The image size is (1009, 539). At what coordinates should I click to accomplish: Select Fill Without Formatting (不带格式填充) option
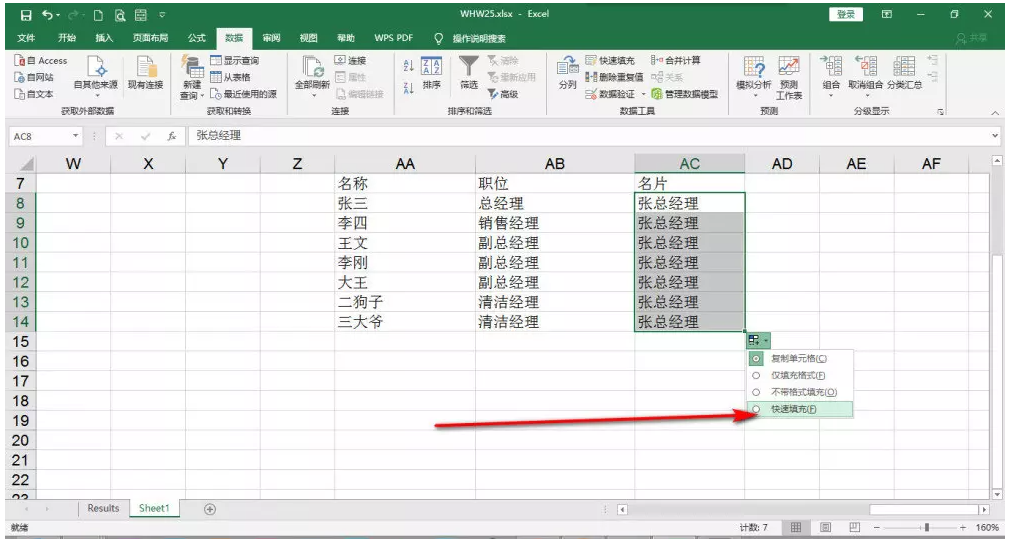coord(799,392)
